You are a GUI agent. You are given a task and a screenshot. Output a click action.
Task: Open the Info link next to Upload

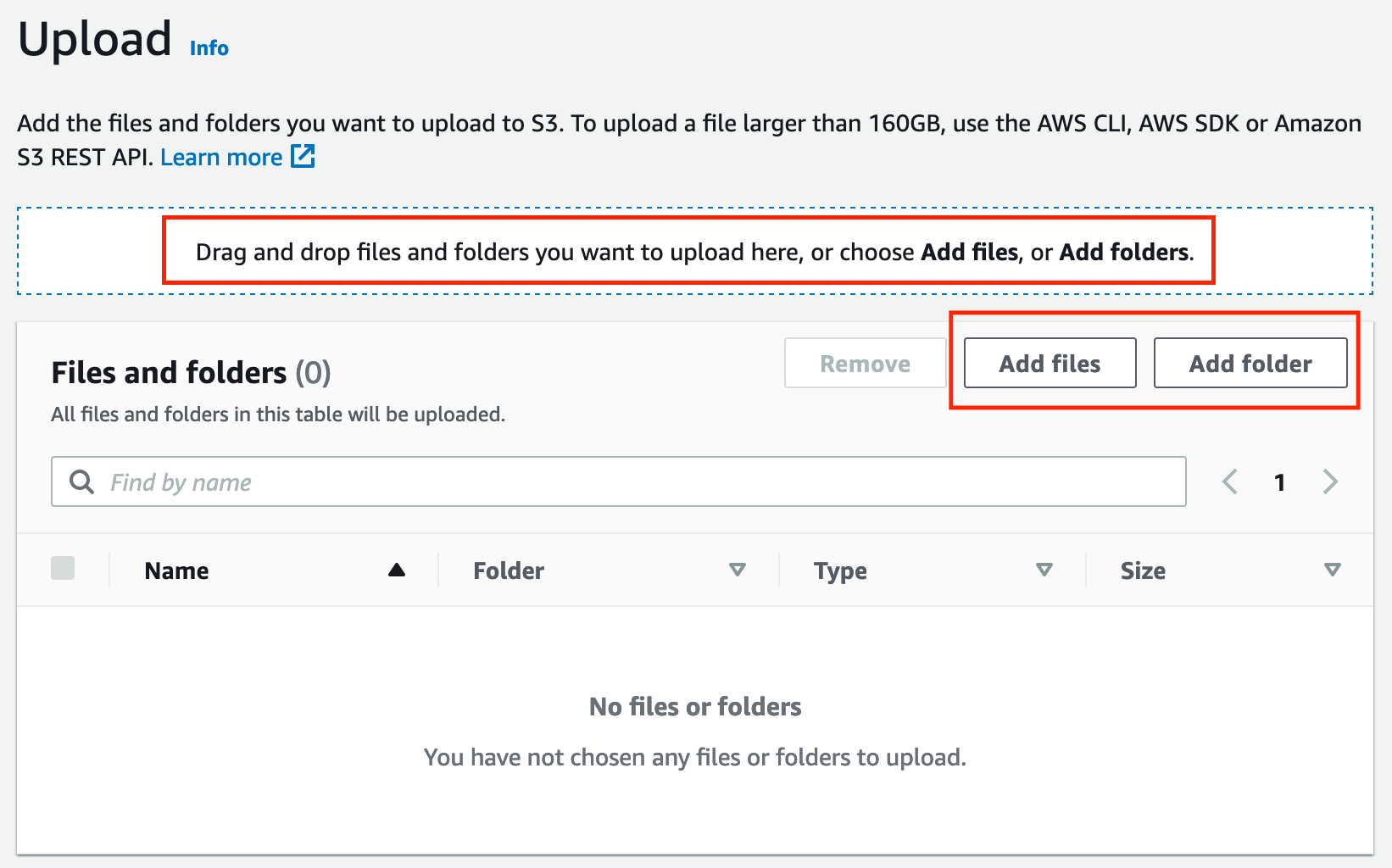click(209, 48)
